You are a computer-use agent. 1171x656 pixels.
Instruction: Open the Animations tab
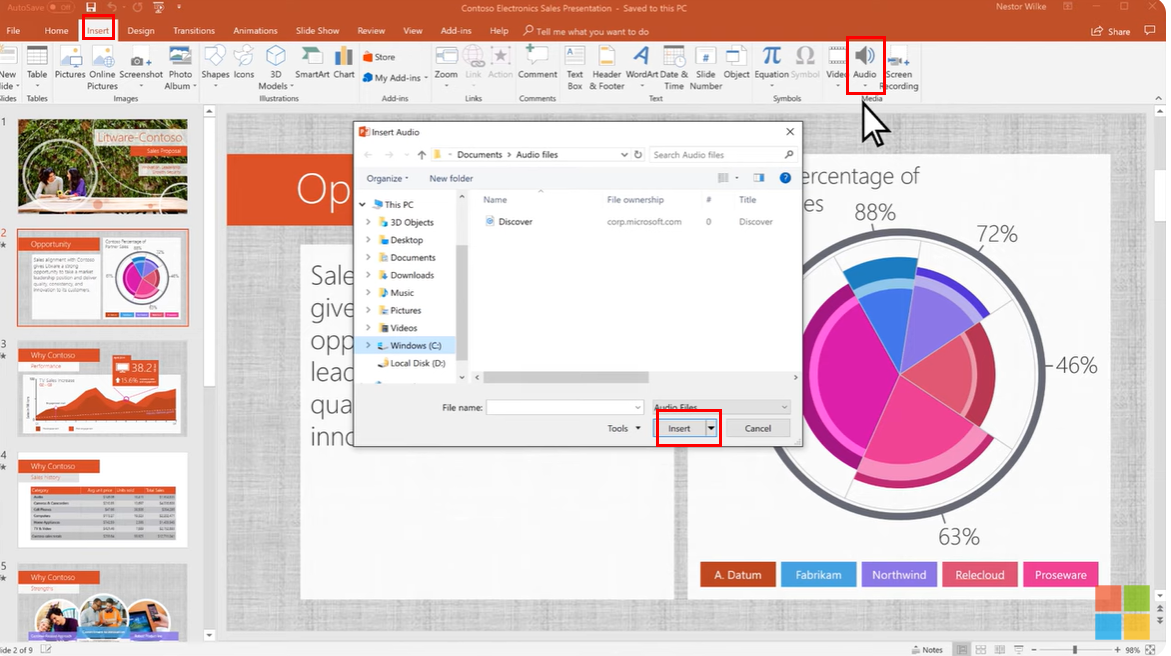[x=255, y=31]
